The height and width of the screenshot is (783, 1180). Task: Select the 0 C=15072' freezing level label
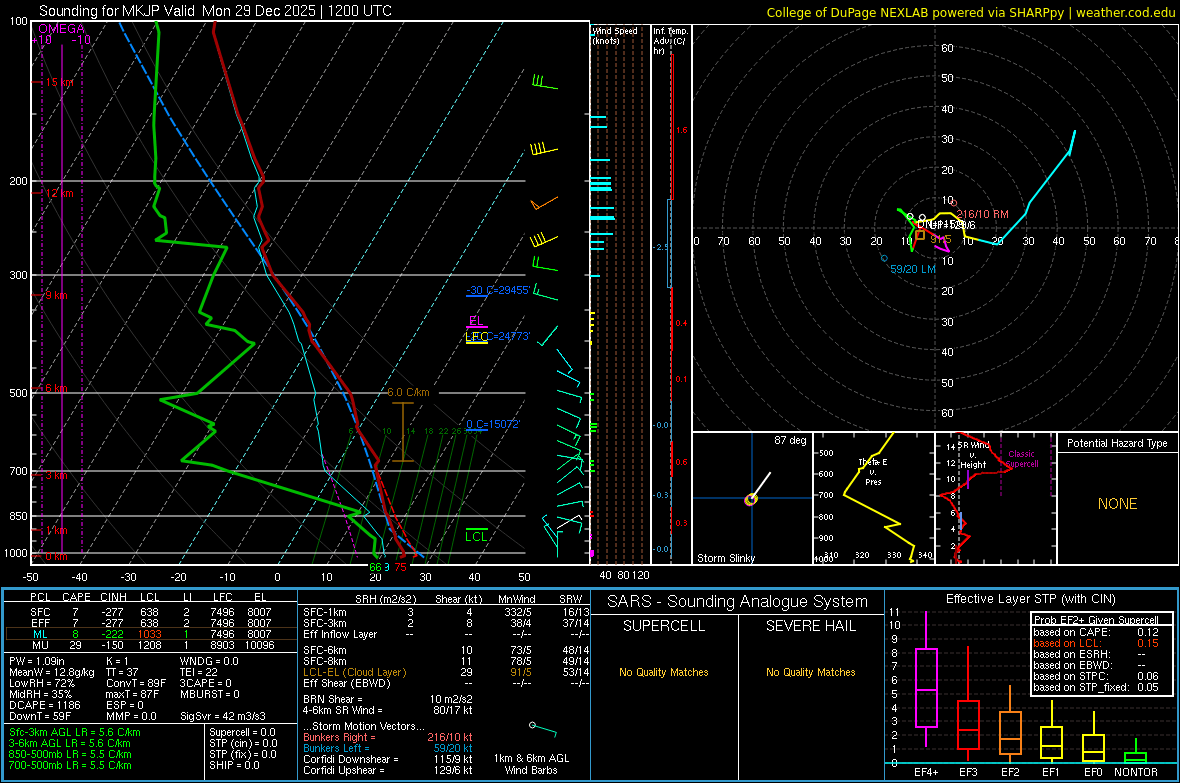tap(493, 424)
